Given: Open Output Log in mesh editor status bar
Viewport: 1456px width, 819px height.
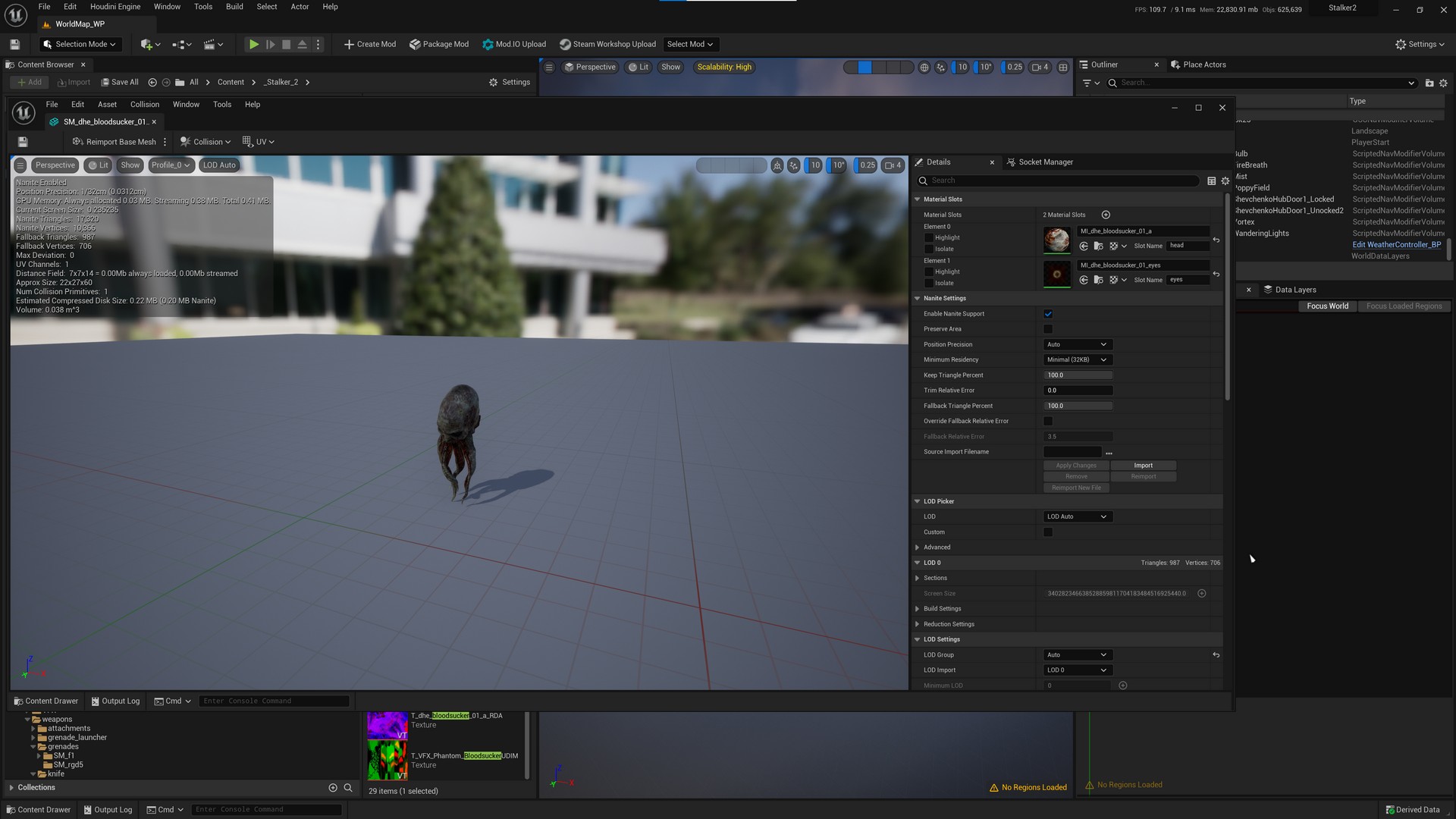Looking at the screenshot, I should tap(115, 701).
